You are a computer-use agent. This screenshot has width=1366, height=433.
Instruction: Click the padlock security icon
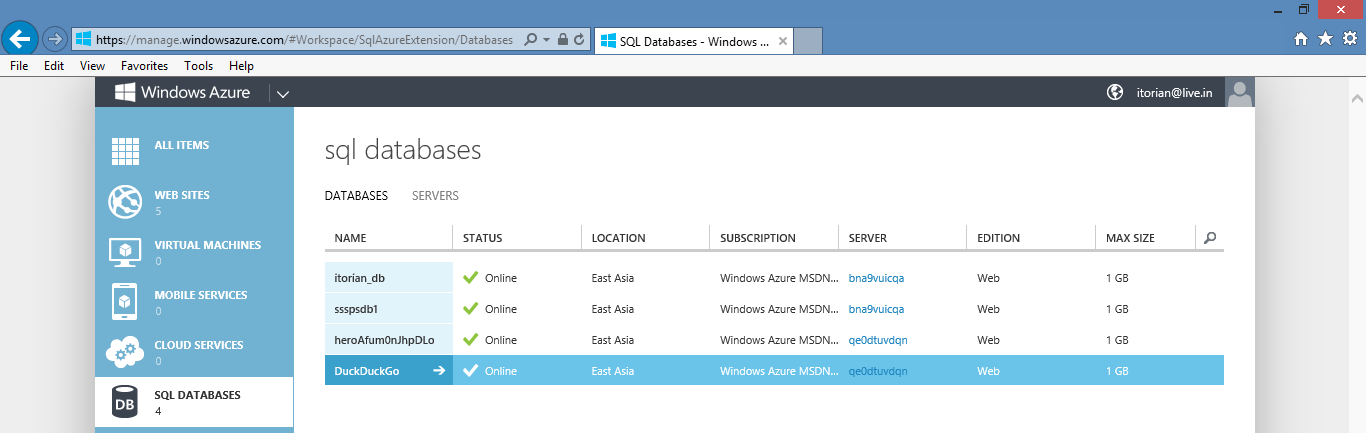[x=562, y=40]
